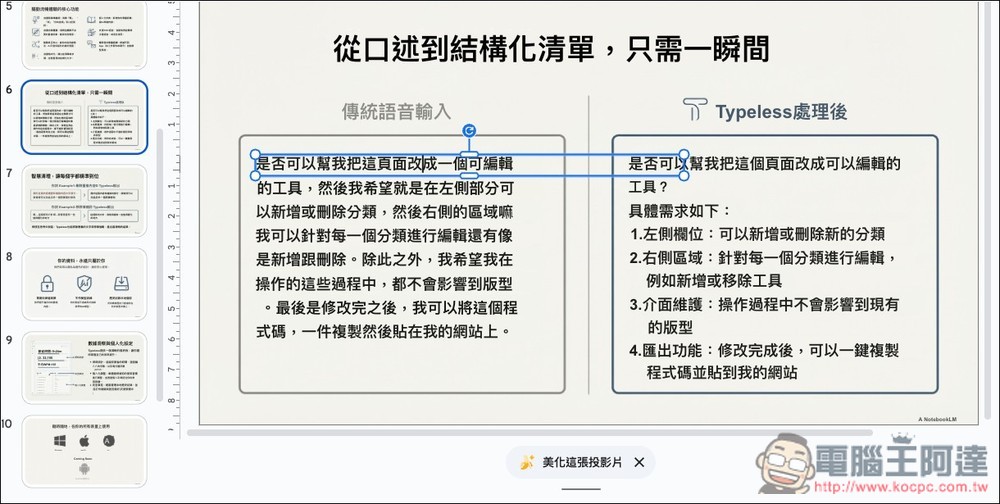Screen dimensions: 1000x504
Task: Click list item 4.匯出功能:修改完成後
Action: click(764, 350)
